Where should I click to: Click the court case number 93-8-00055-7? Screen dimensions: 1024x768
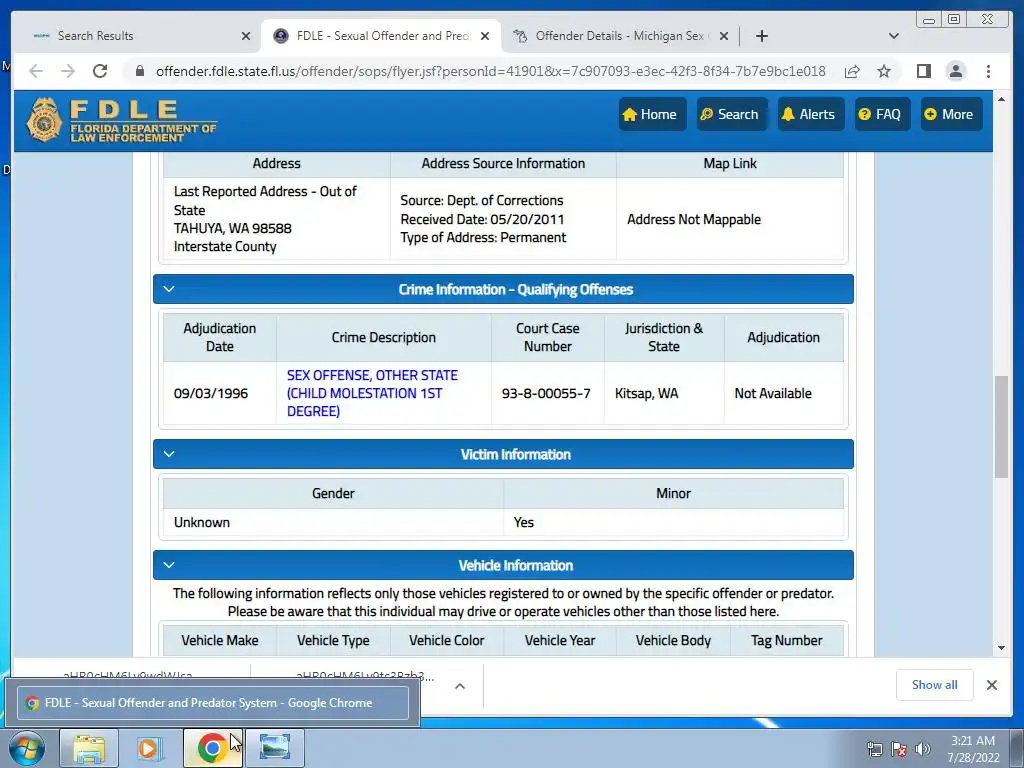click(546, 393)
